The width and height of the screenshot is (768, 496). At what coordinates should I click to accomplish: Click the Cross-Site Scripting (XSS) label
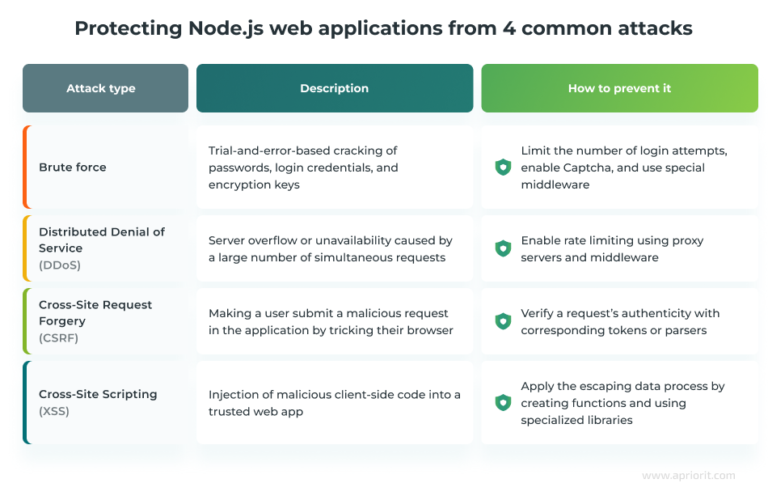click(98, 402)
